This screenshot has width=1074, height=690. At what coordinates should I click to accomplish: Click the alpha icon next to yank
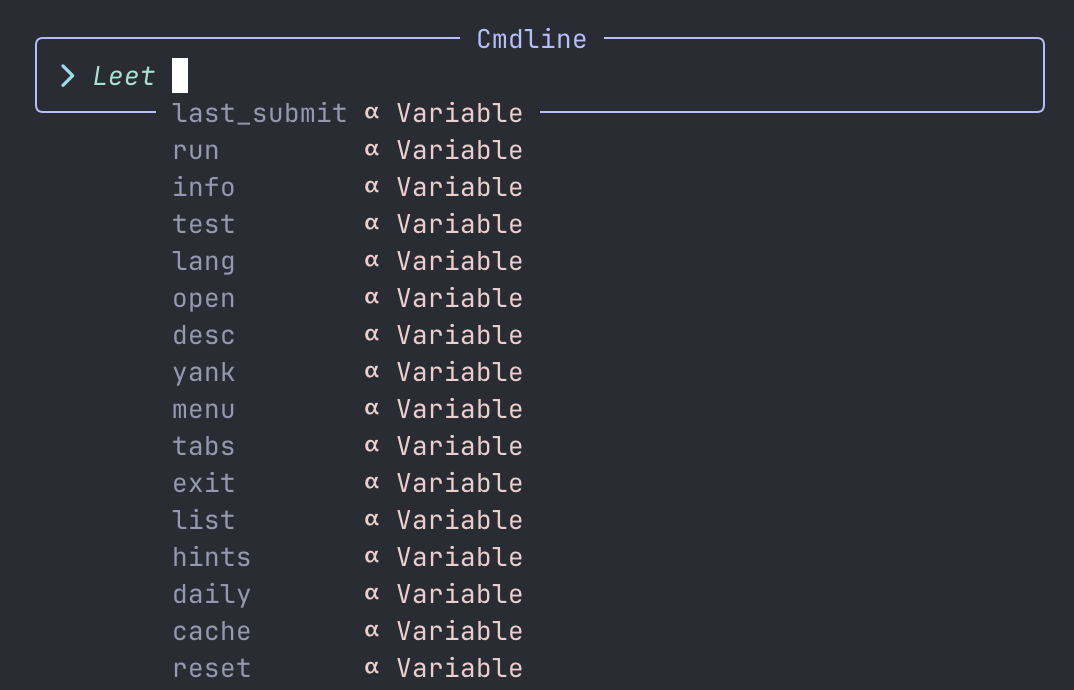pyautogui.click(x=372, y=371)
